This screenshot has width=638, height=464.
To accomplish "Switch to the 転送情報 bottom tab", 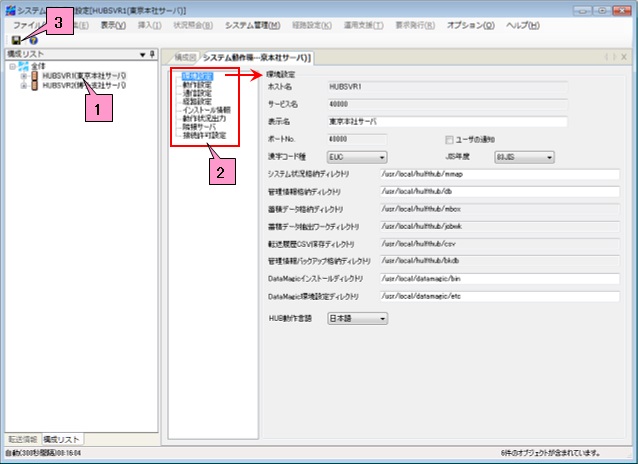I will click(21, 439).
